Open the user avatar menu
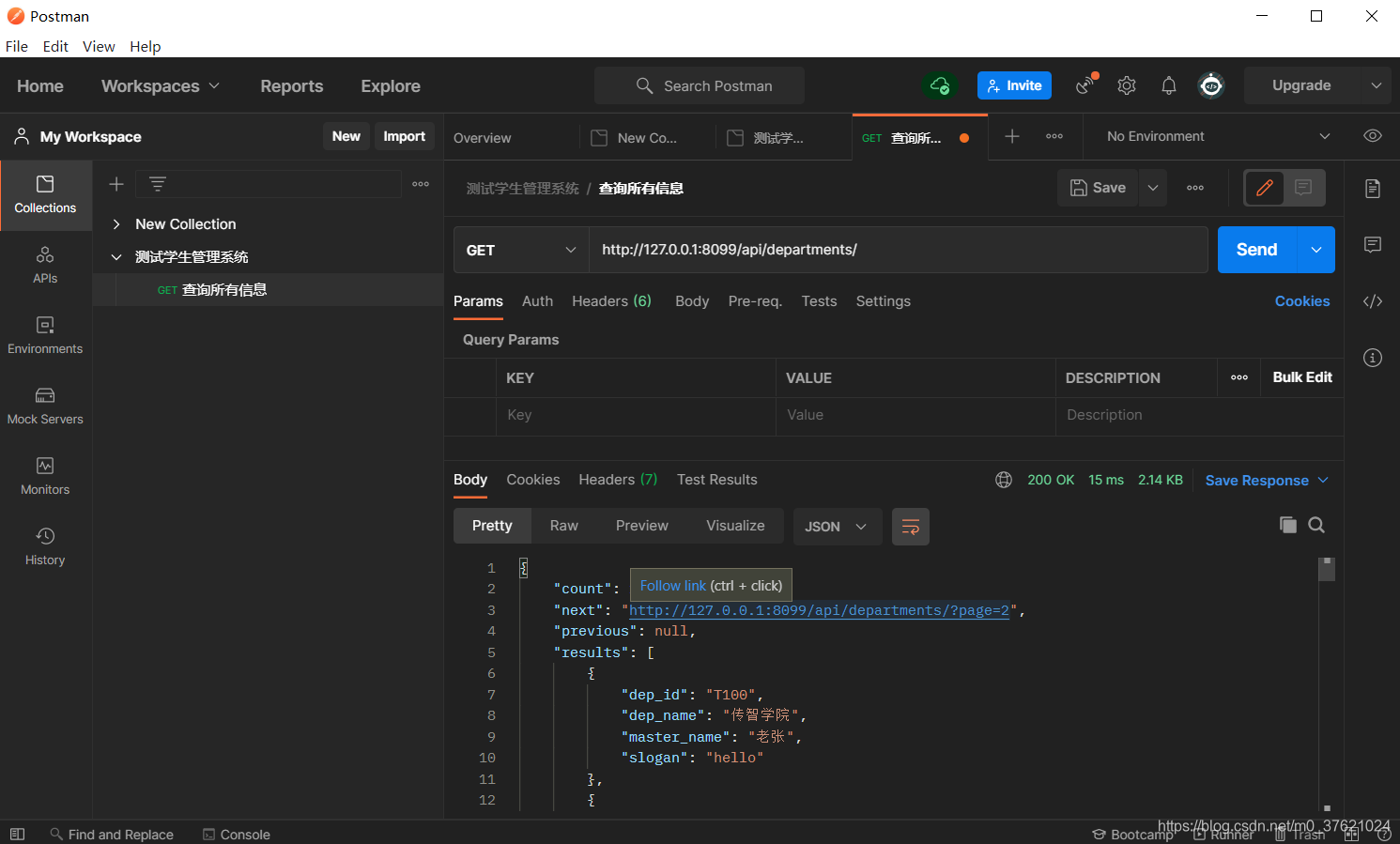 click(1211, 85)
